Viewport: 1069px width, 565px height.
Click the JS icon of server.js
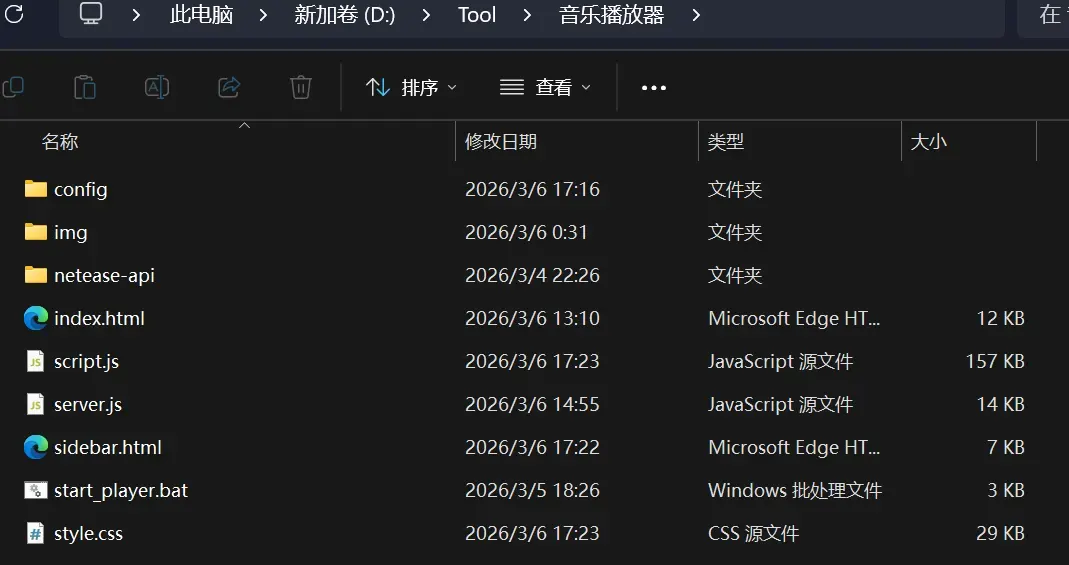pyautogui.click(x=35, y=404)
